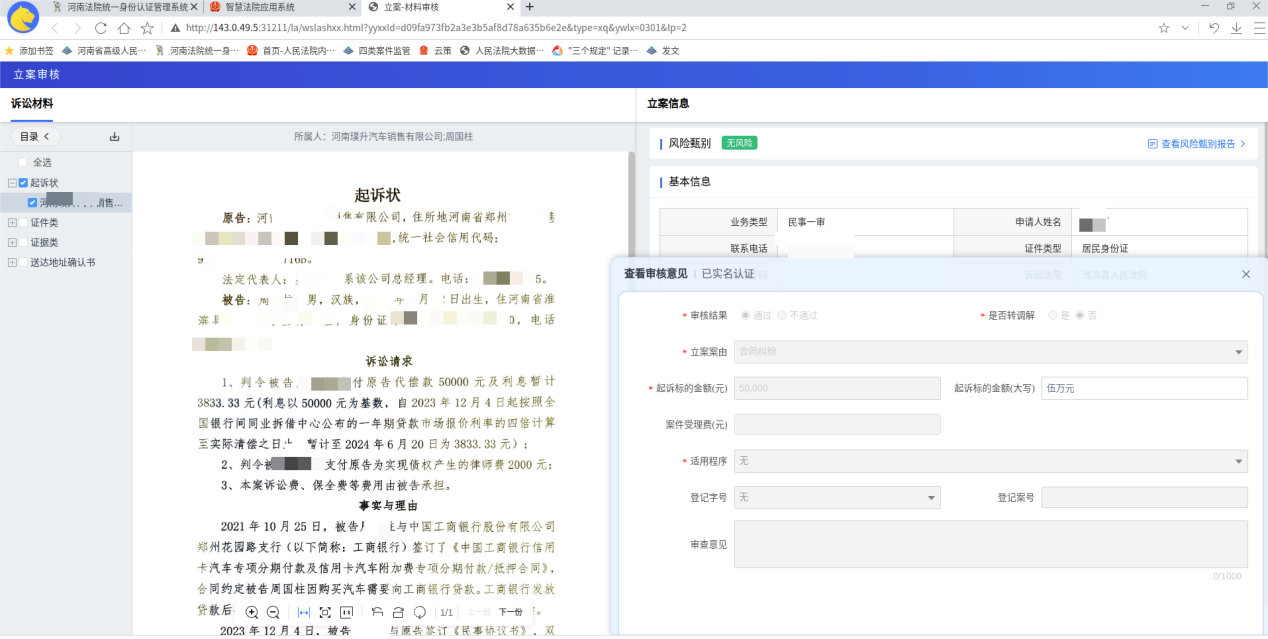Open the 四类案件监管 bookmark
Viewport: 1268px width, 639px height.
point(376,51)
